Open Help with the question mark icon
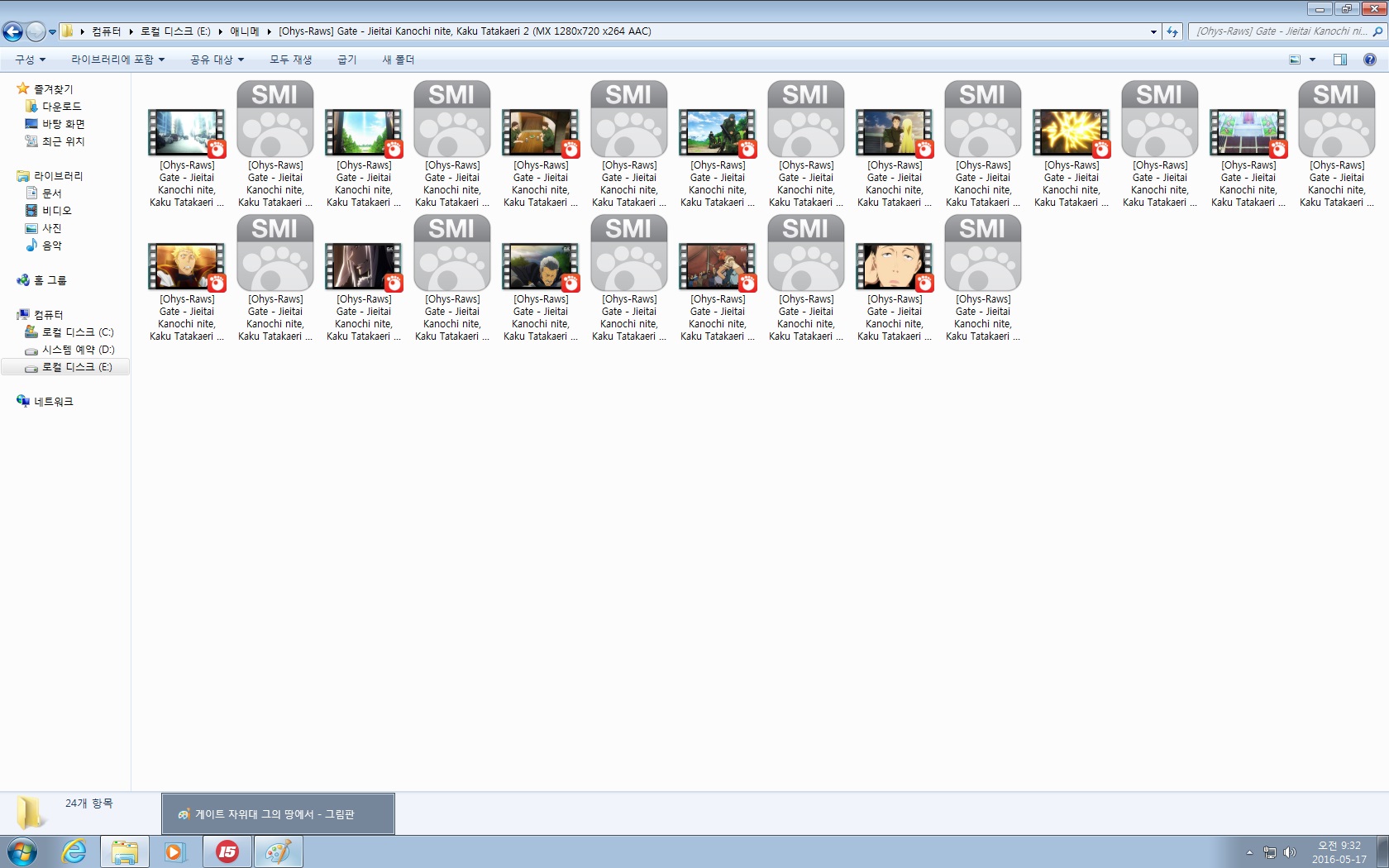Image resolution: width=1389 pixels, height=868 pixels. pyautogui.click(x=1370, y=60)
